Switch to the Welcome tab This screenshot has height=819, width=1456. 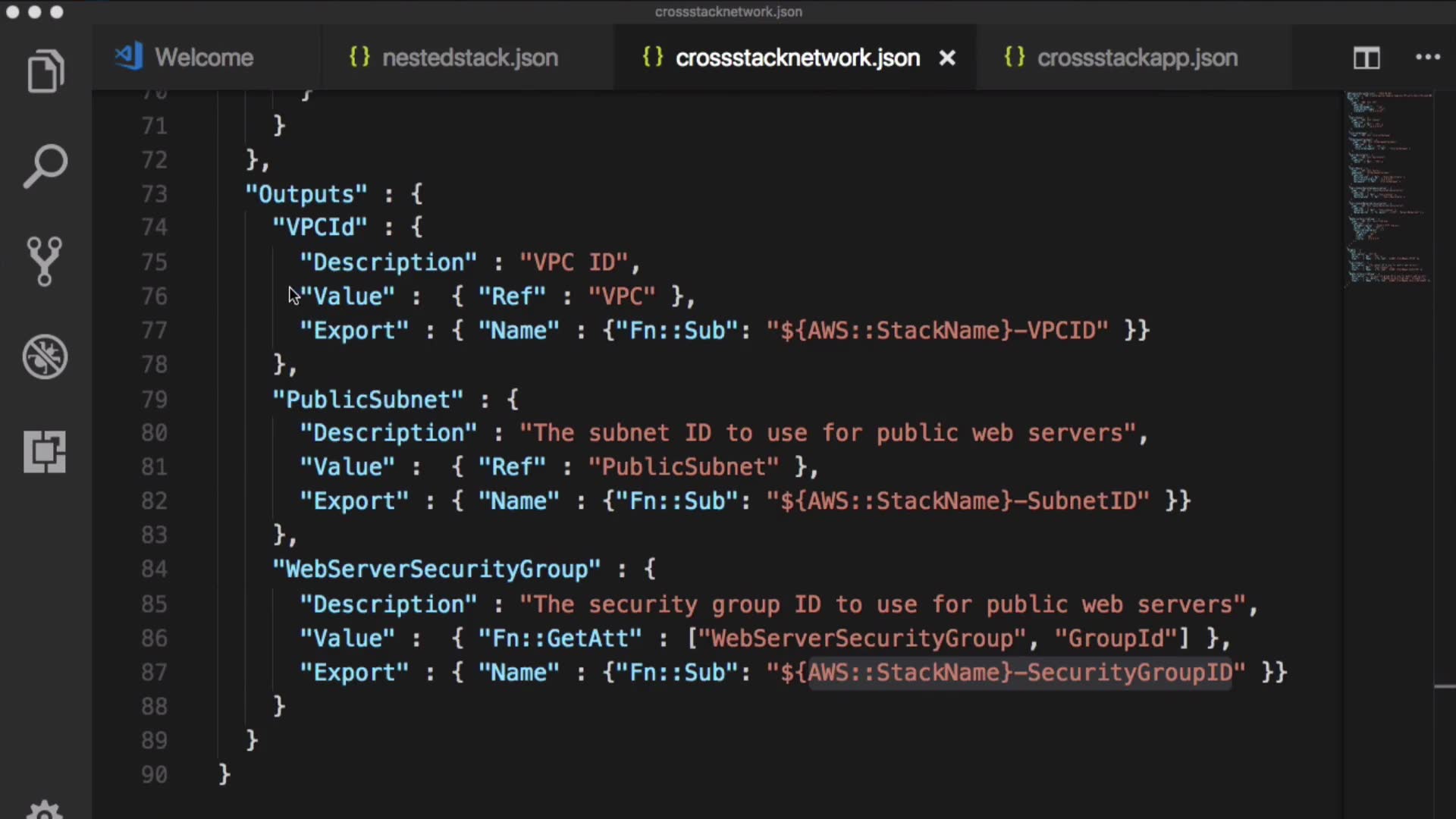pyautogui.click(x=203, y=58)
